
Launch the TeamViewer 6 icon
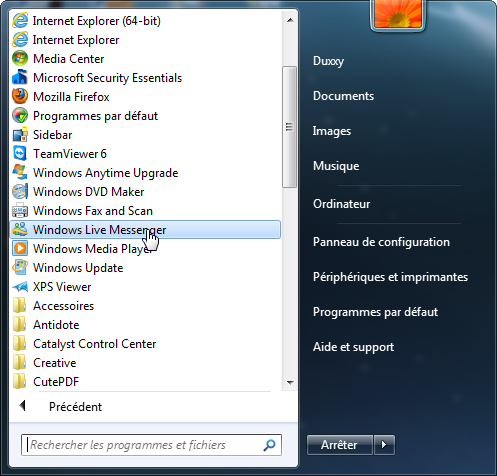coord(20,154)
